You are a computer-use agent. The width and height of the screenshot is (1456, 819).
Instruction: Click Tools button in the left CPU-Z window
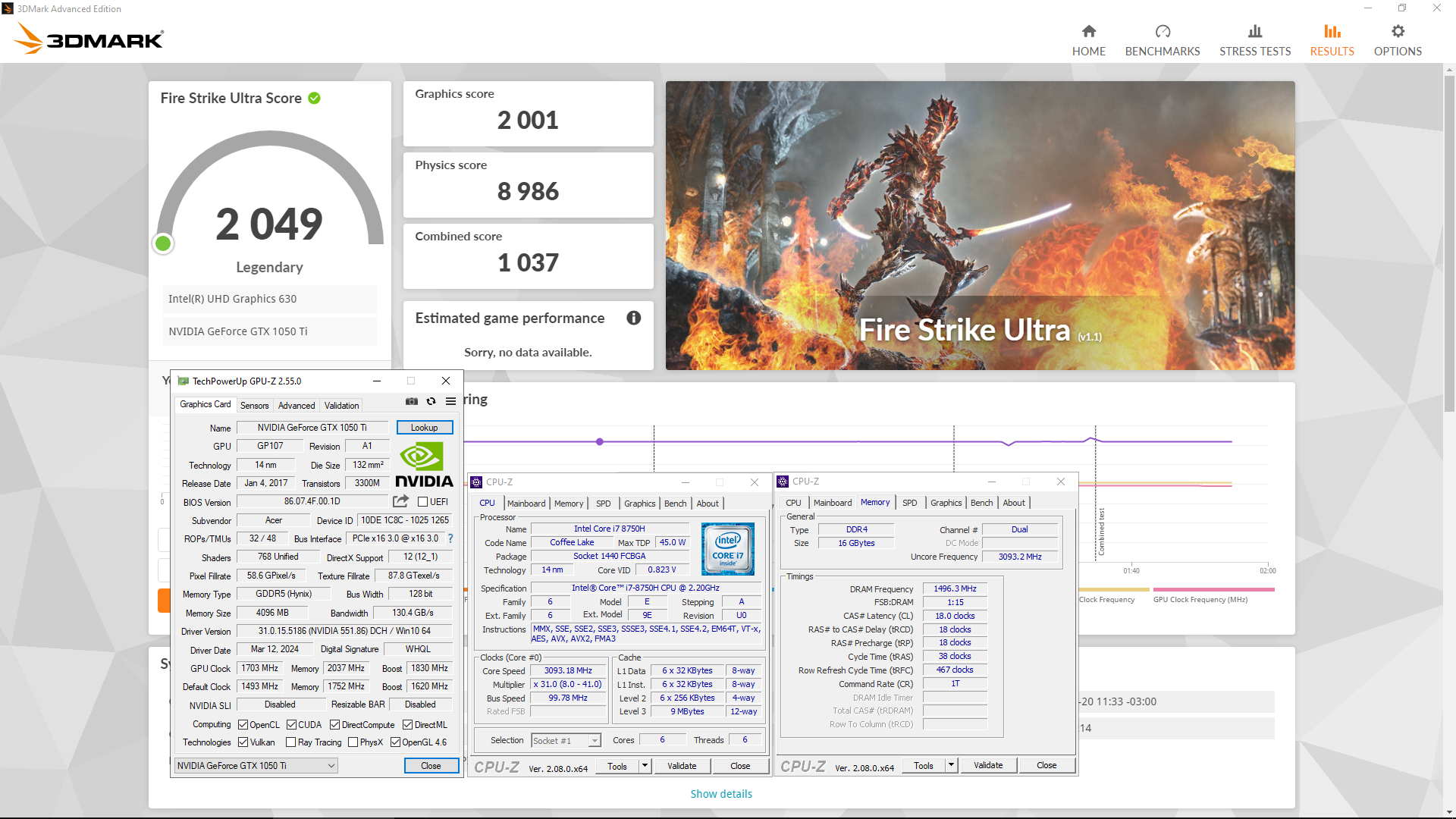click(617, 765)
